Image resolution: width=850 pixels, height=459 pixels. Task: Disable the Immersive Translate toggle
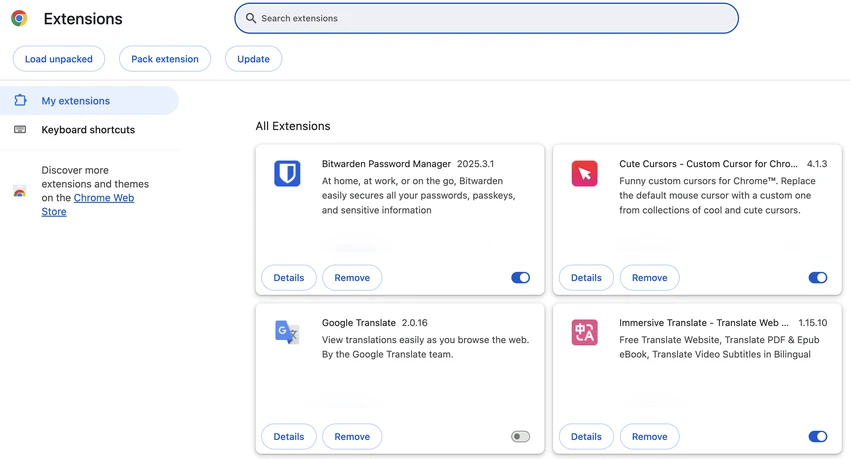817,436
